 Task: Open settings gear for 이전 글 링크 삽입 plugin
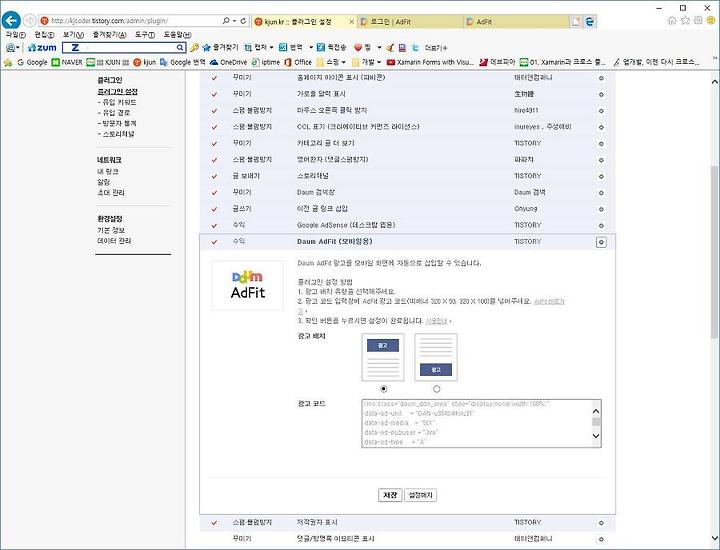coord(601,209)
